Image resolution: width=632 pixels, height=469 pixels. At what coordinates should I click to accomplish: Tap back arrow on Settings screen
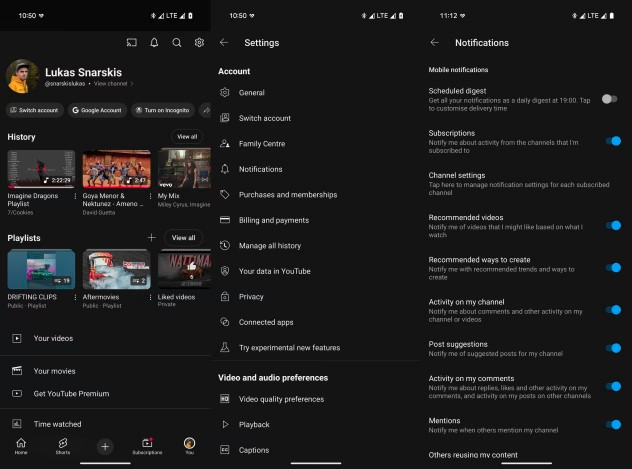tap(224, 42)
